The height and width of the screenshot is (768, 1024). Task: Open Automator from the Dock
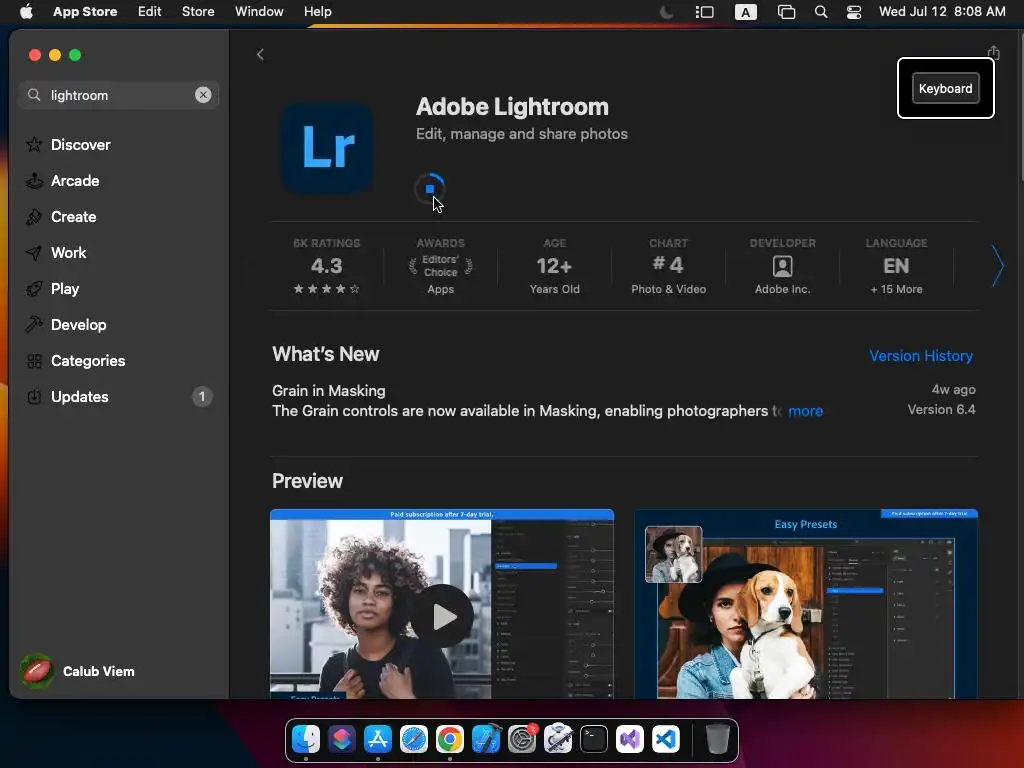pos(558,739)
